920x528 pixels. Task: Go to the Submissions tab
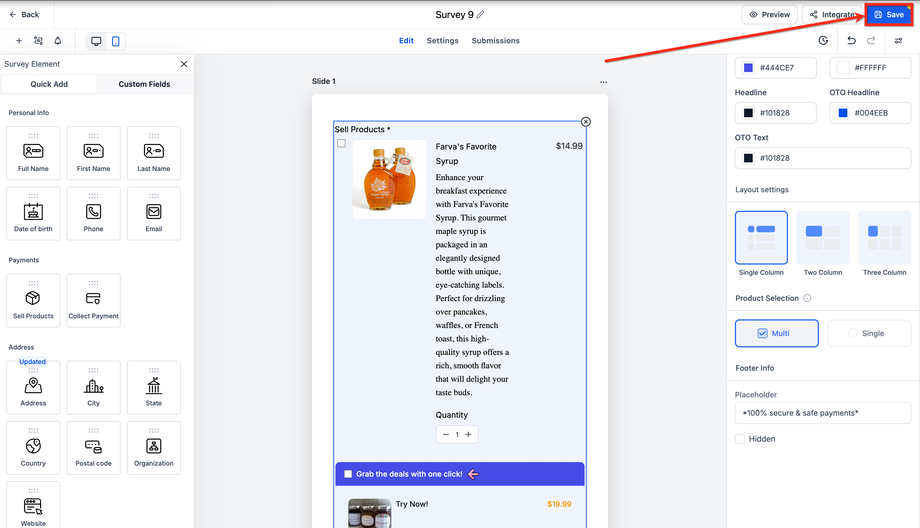pos(496,40)
